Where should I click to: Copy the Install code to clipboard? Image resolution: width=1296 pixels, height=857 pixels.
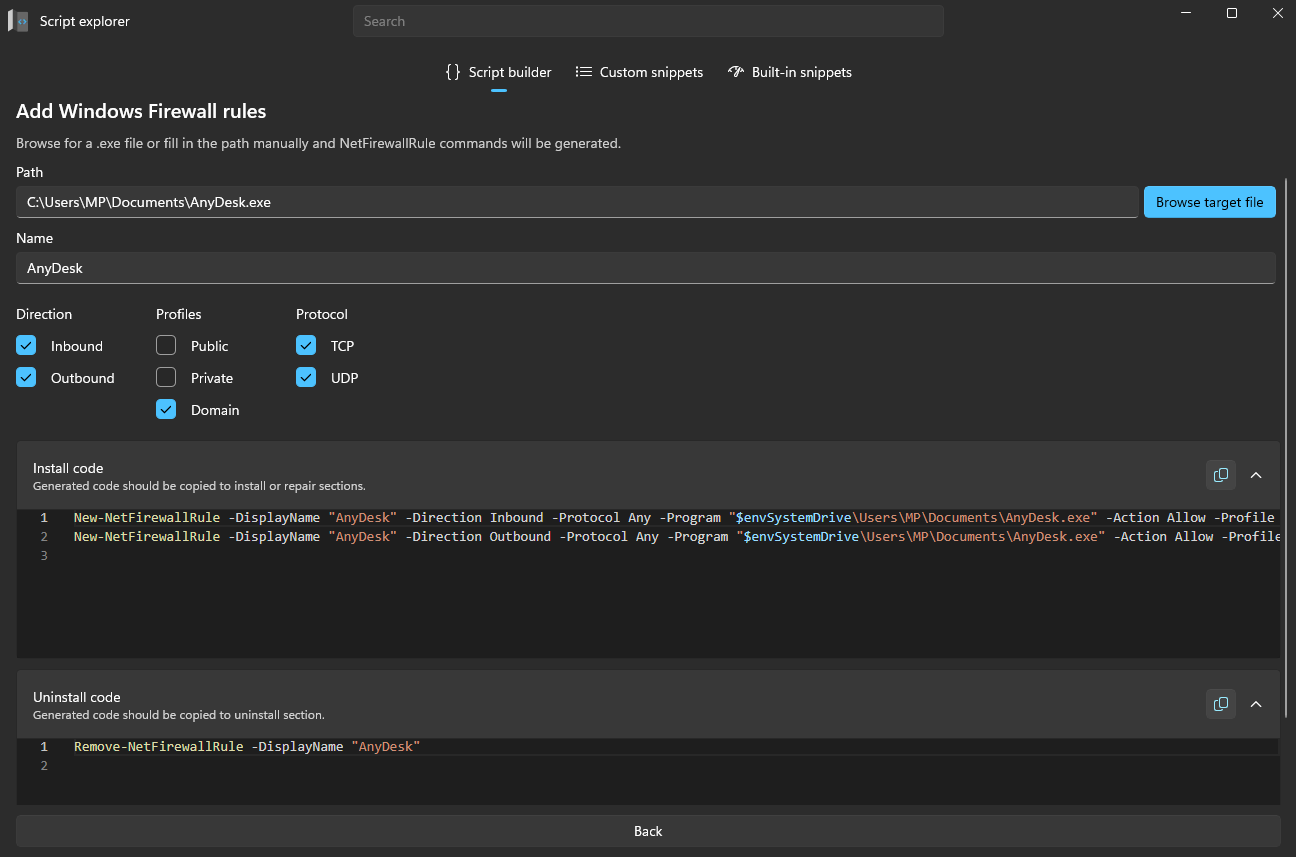point(1220,475)
